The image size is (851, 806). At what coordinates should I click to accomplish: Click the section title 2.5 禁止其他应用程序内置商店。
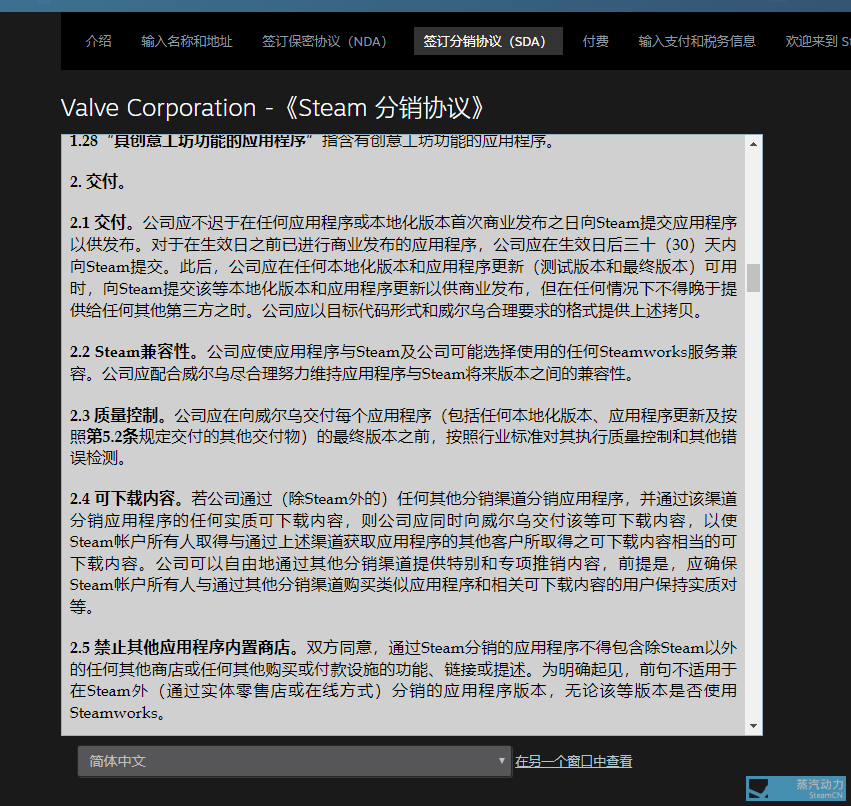tap(185, 647)
